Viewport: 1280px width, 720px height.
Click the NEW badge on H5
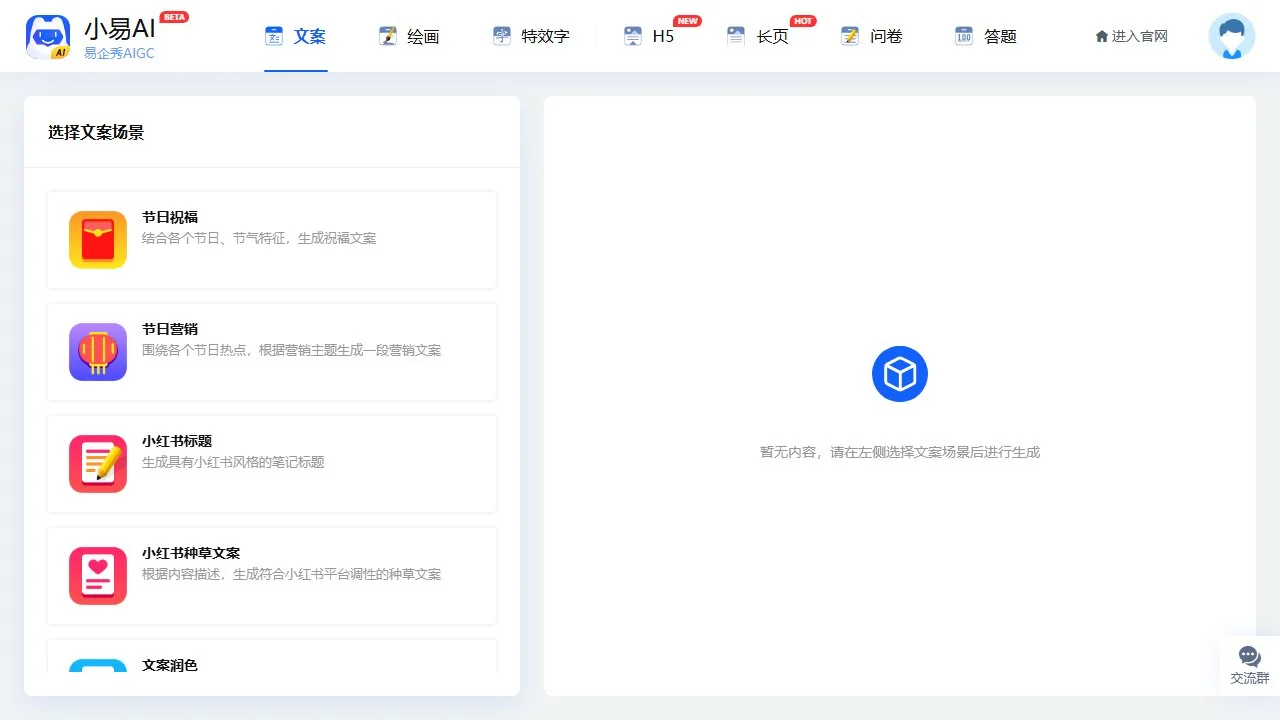[687, 21]
